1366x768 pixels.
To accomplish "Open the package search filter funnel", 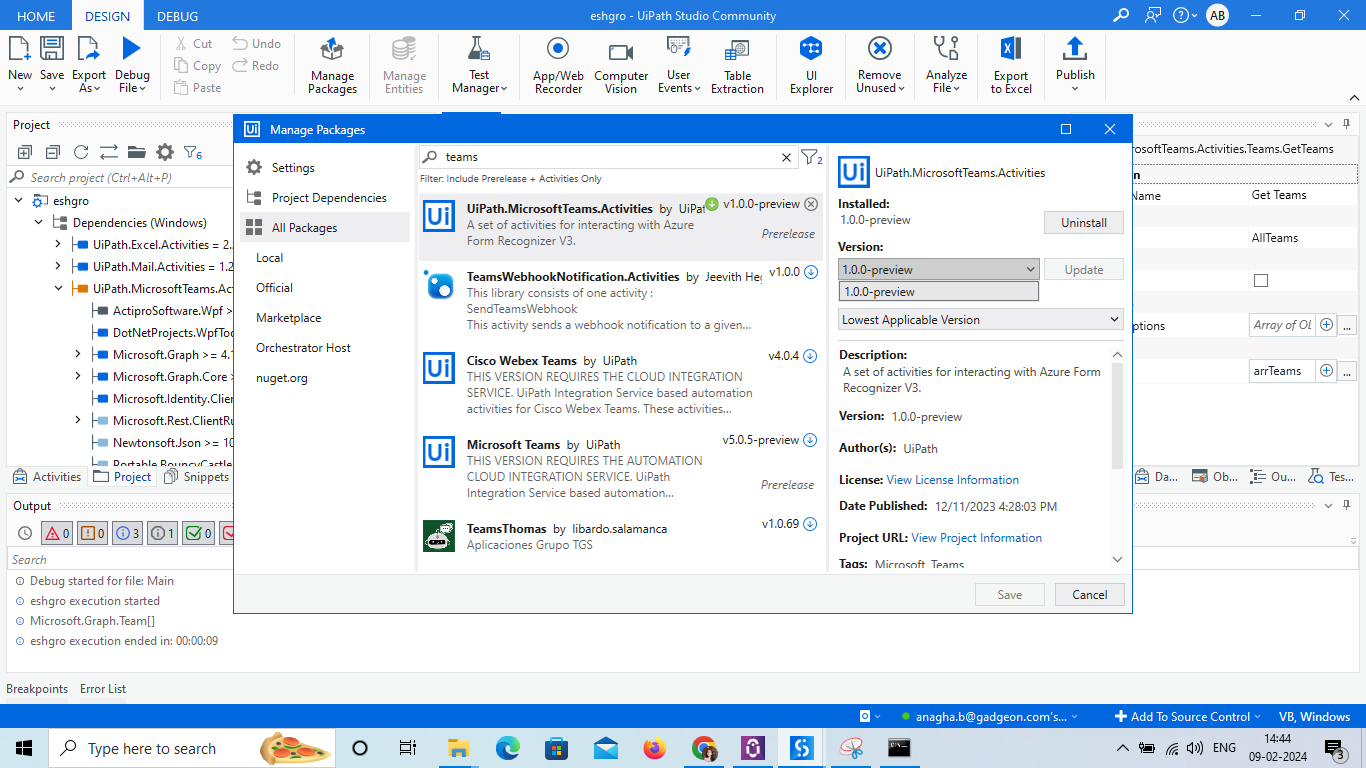I will 811,157.
